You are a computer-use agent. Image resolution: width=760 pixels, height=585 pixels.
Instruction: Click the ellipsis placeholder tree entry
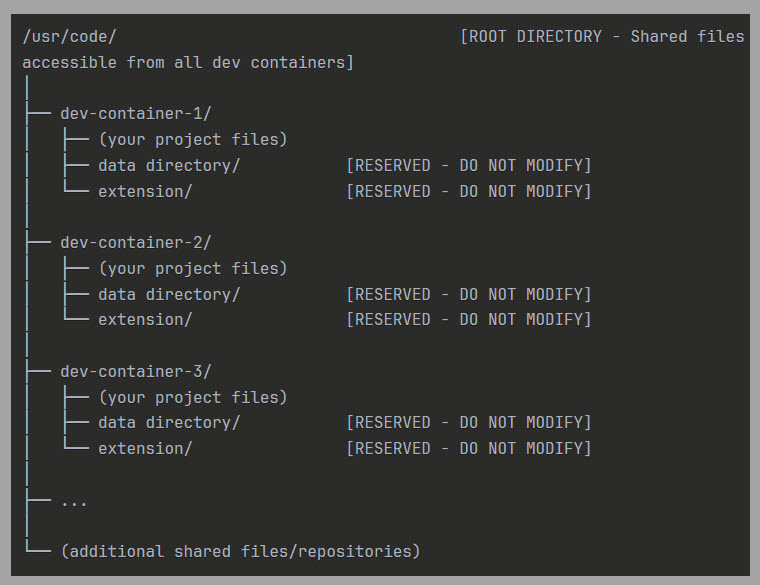pyautogui.click(x=73, y=501)
